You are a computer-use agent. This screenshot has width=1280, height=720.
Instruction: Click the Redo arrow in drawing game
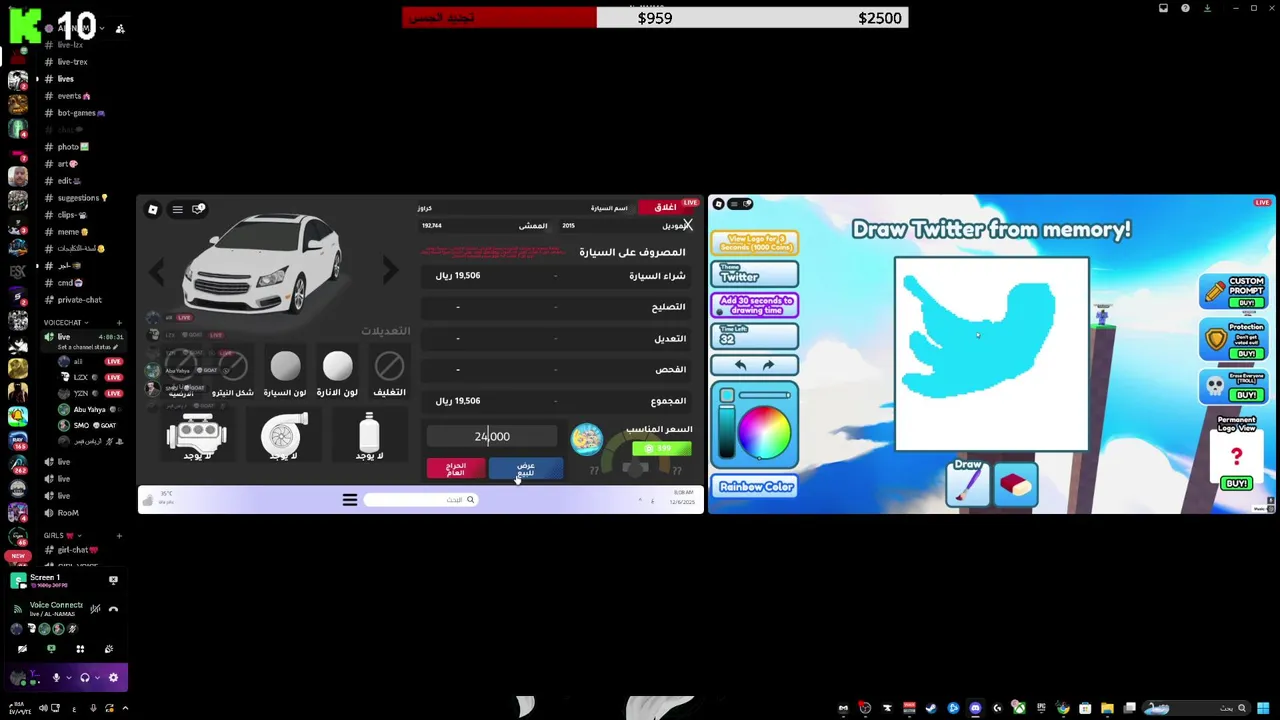coord(768,365)
